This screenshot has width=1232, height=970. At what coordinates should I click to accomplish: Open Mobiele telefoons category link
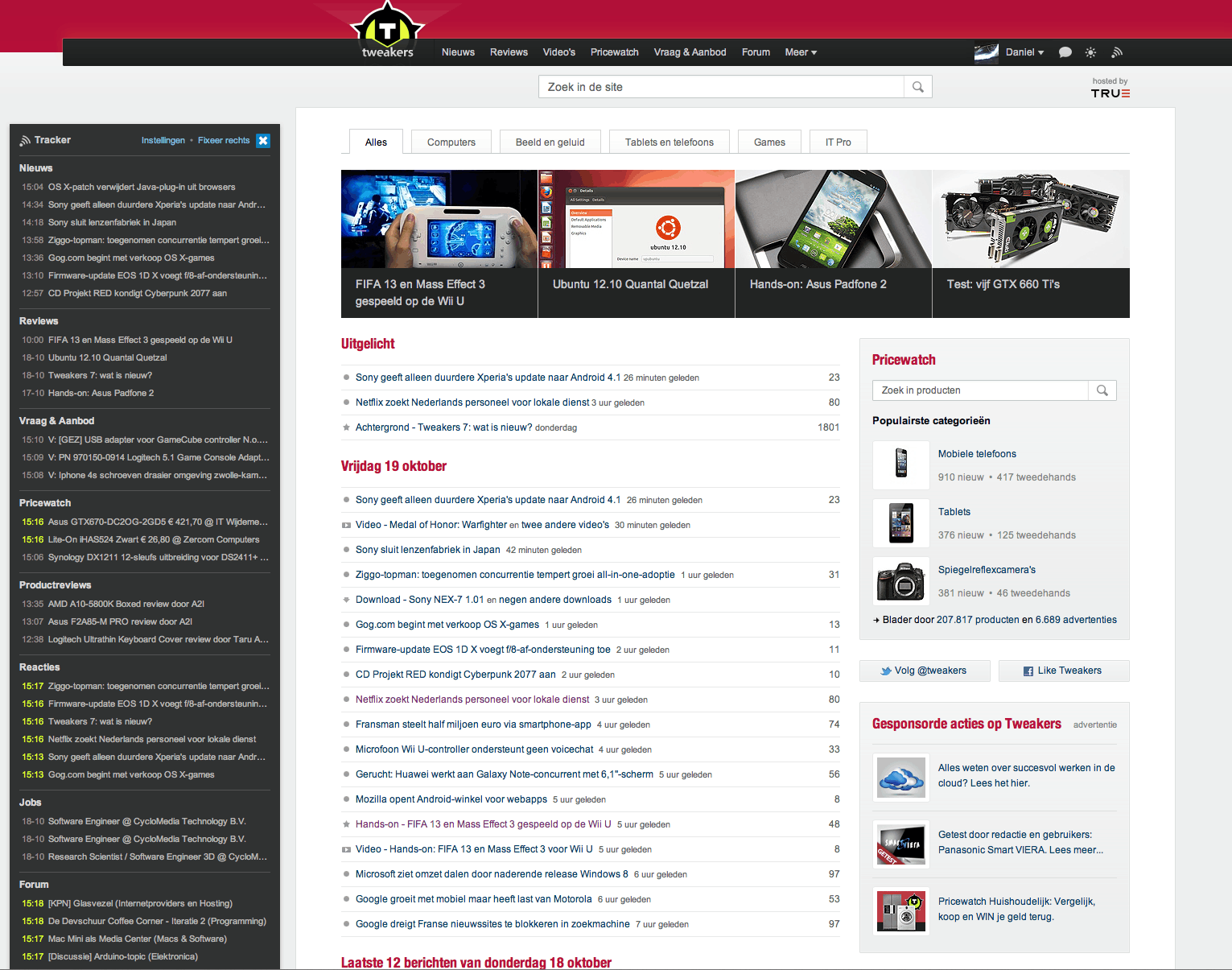tap(977, 454)
